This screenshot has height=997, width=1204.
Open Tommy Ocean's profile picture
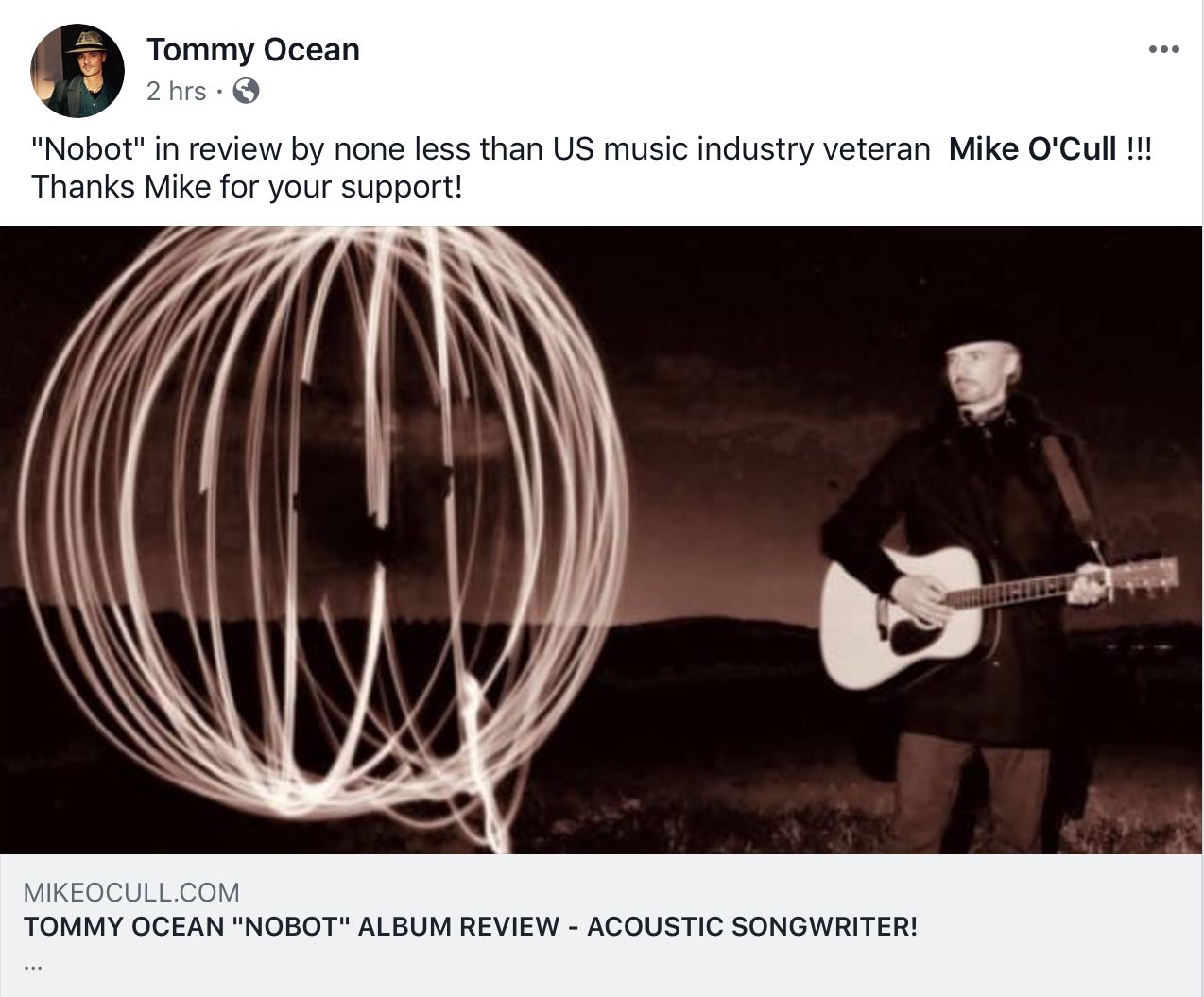coord(77,71)
